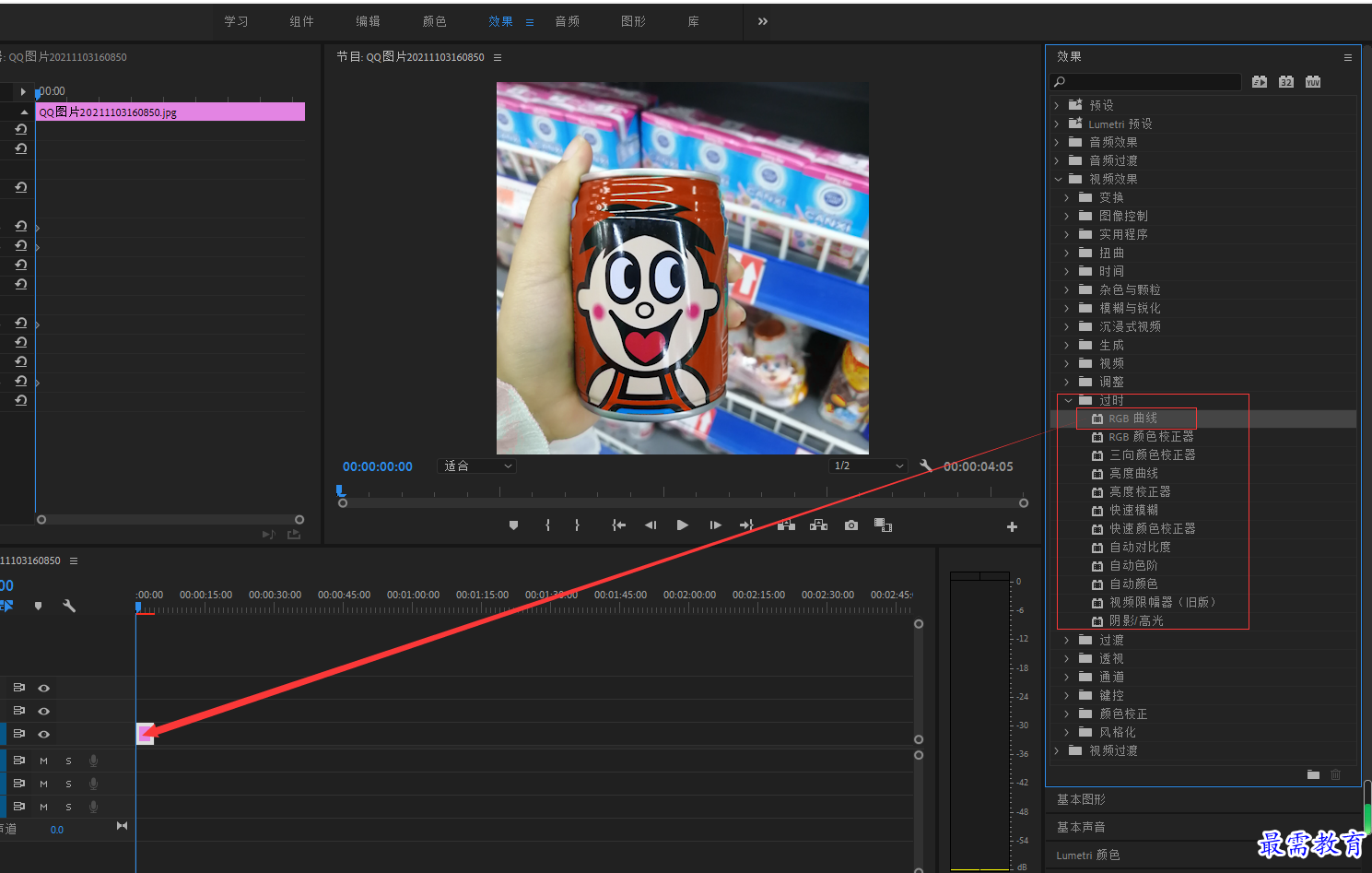Image resolution: width=1372 pixels, height=873 pixels.
Task: Click the New Custom Bin folder icon
Action: tap(1313, 774)
